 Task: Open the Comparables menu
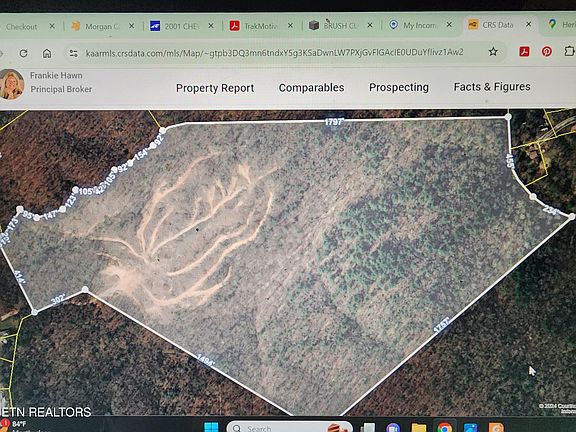[312, 88]
